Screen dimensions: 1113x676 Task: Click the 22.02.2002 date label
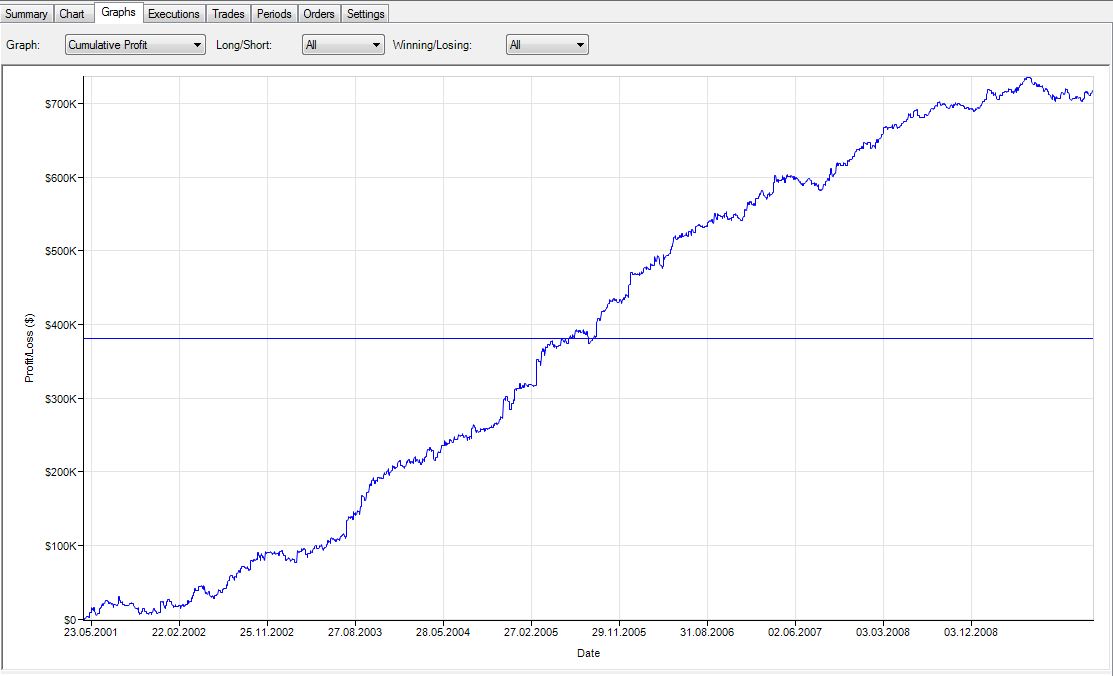point(179,632)
